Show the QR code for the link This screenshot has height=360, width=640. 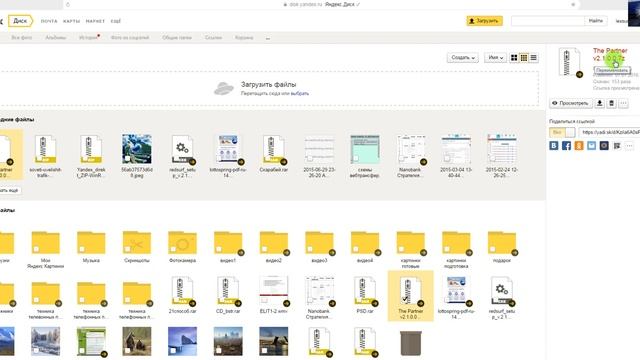pos(617,146)
